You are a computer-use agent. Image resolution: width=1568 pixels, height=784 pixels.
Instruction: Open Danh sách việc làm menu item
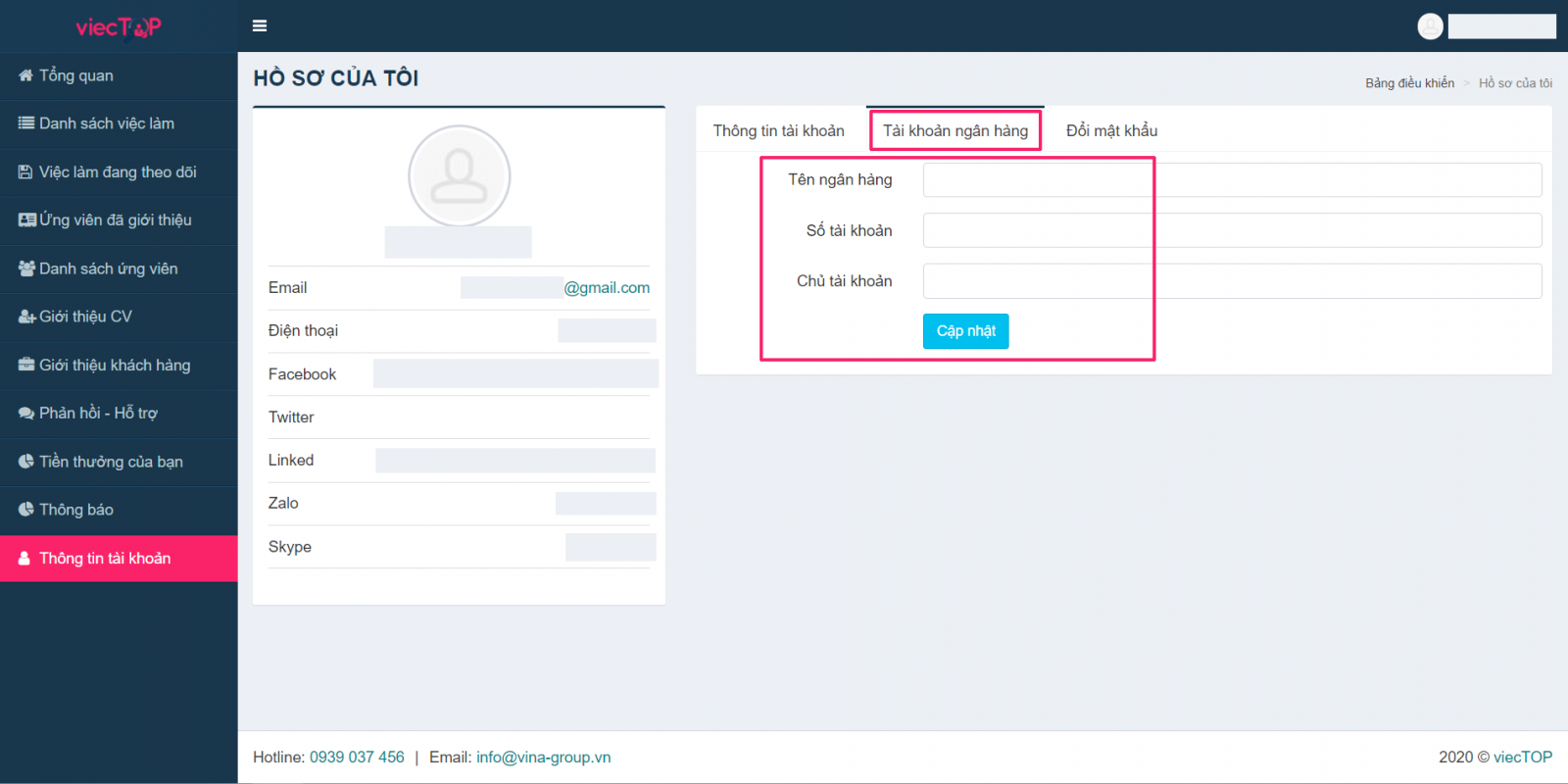[119, 123]
